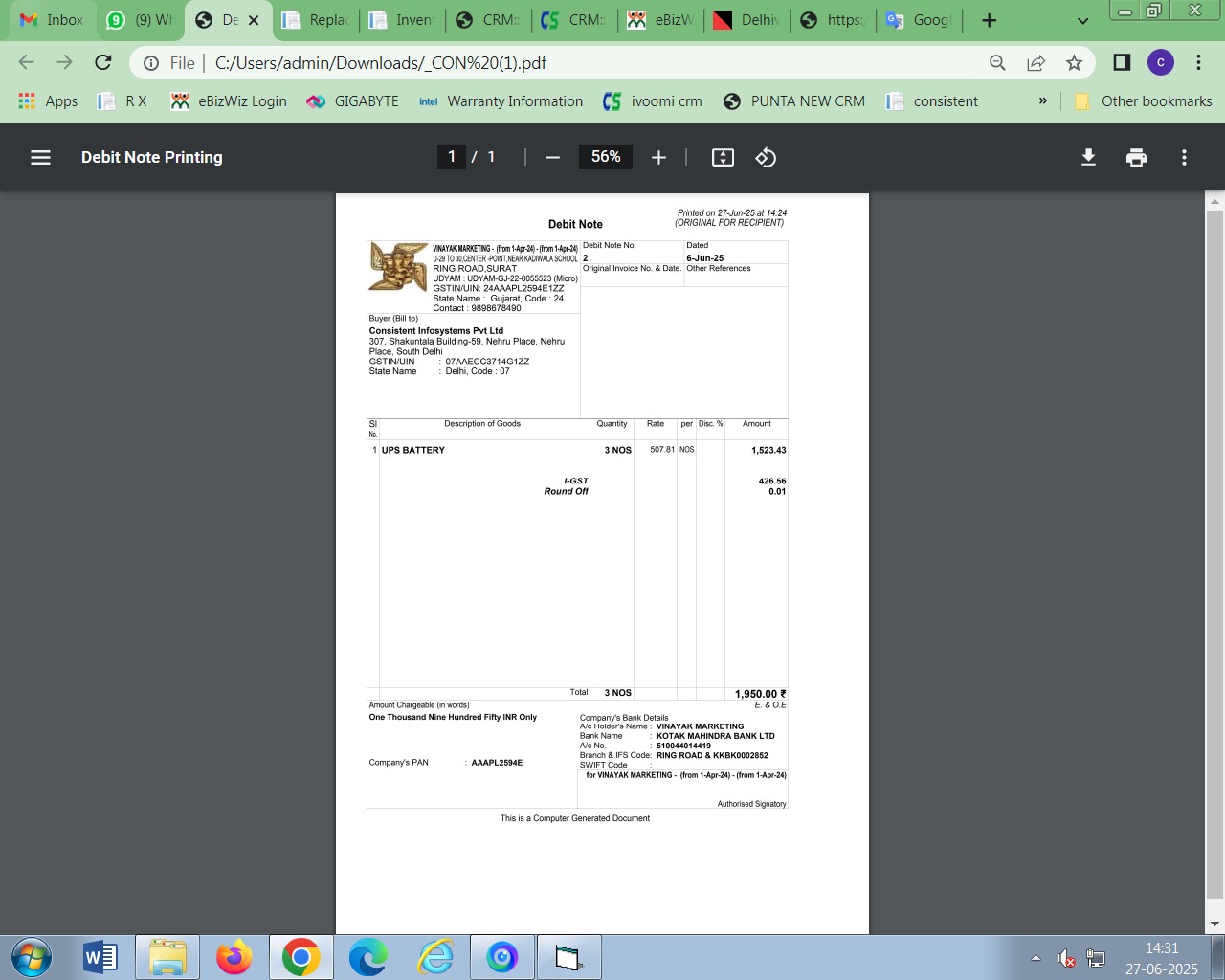Screen dimensions: 1225x980
Task: Switch to the eBizWiz tab
Action: (x=660, y=20)
